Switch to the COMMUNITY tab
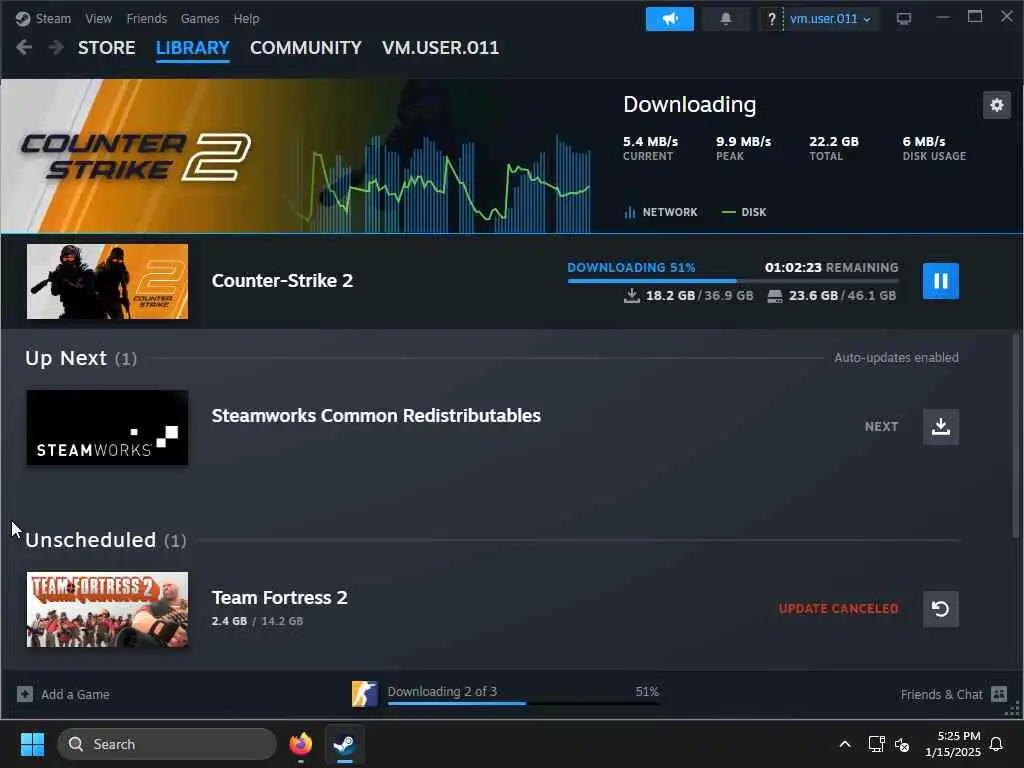Screen dimensions: 1024x768 click(306, 48)
